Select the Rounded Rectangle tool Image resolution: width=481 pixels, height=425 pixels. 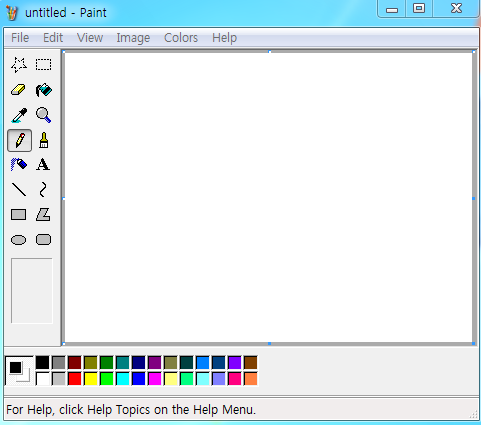[x=43, y=240]
